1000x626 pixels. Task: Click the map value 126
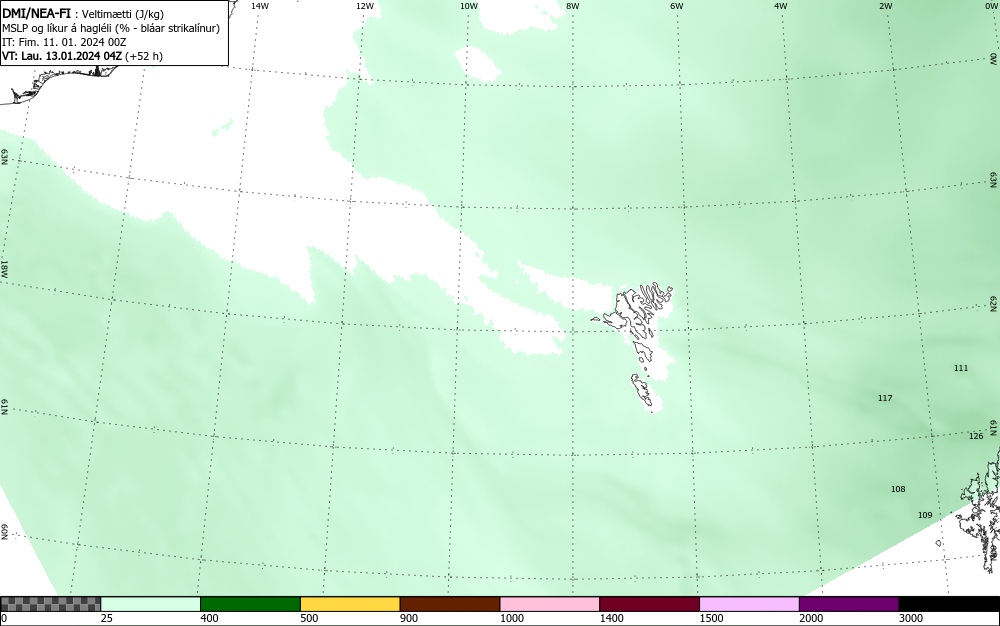click(976, 436)
